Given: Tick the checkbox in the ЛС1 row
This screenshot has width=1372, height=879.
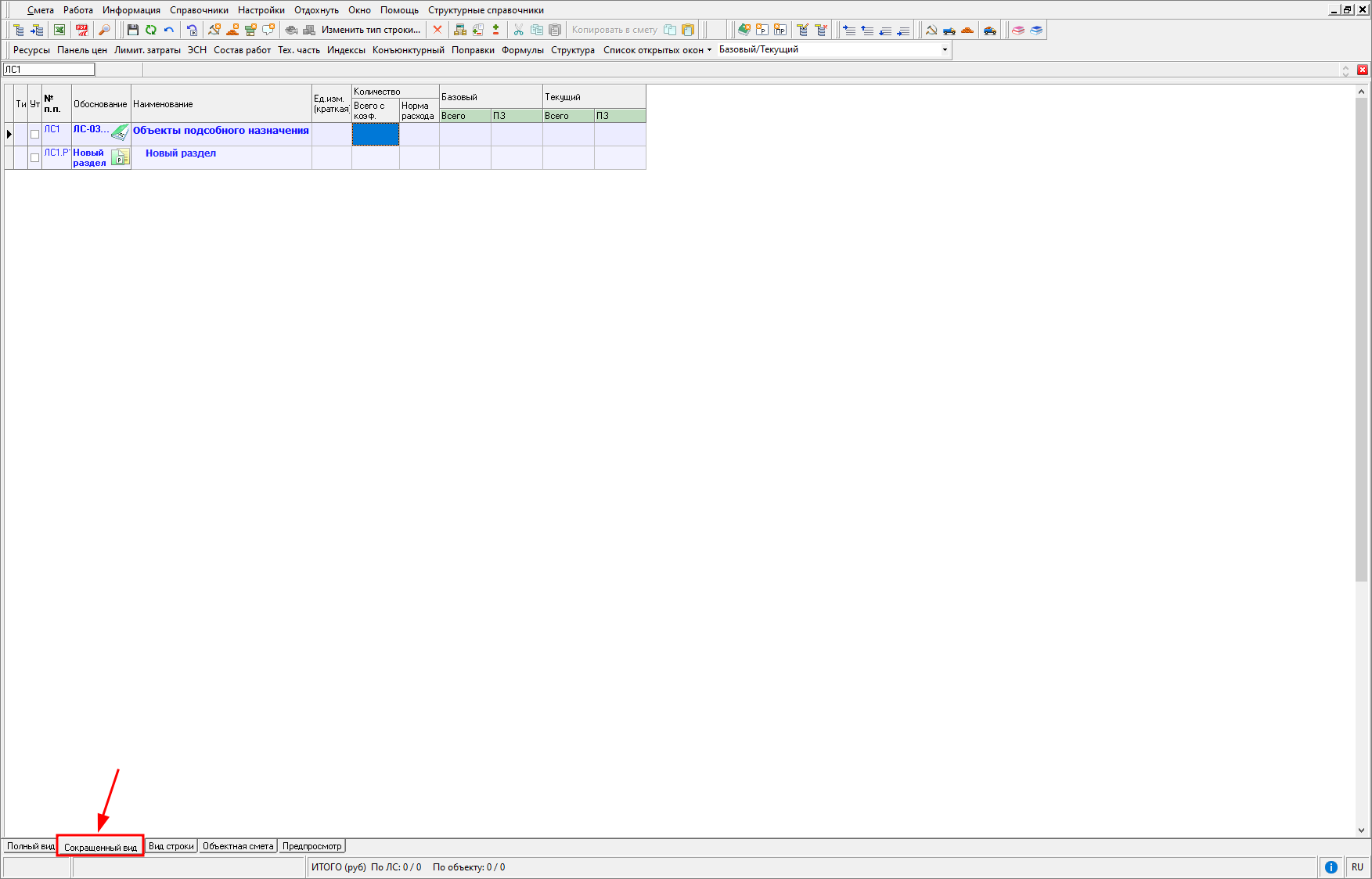Looking at the screenshot, I should coord(34,134).
